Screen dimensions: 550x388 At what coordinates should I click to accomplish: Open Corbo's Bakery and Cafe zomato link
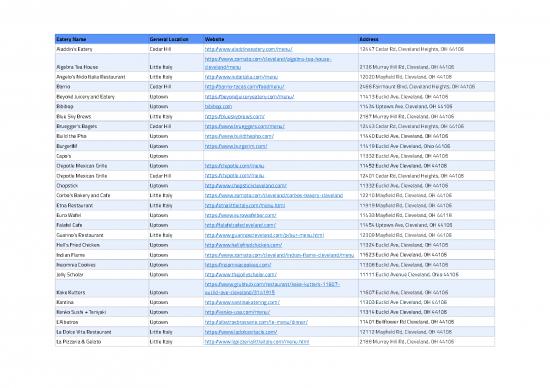point(274,195)
